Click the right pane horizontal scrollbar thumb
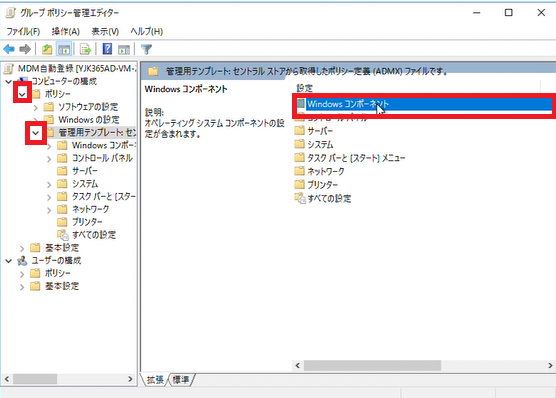 [x=372, y=365]
